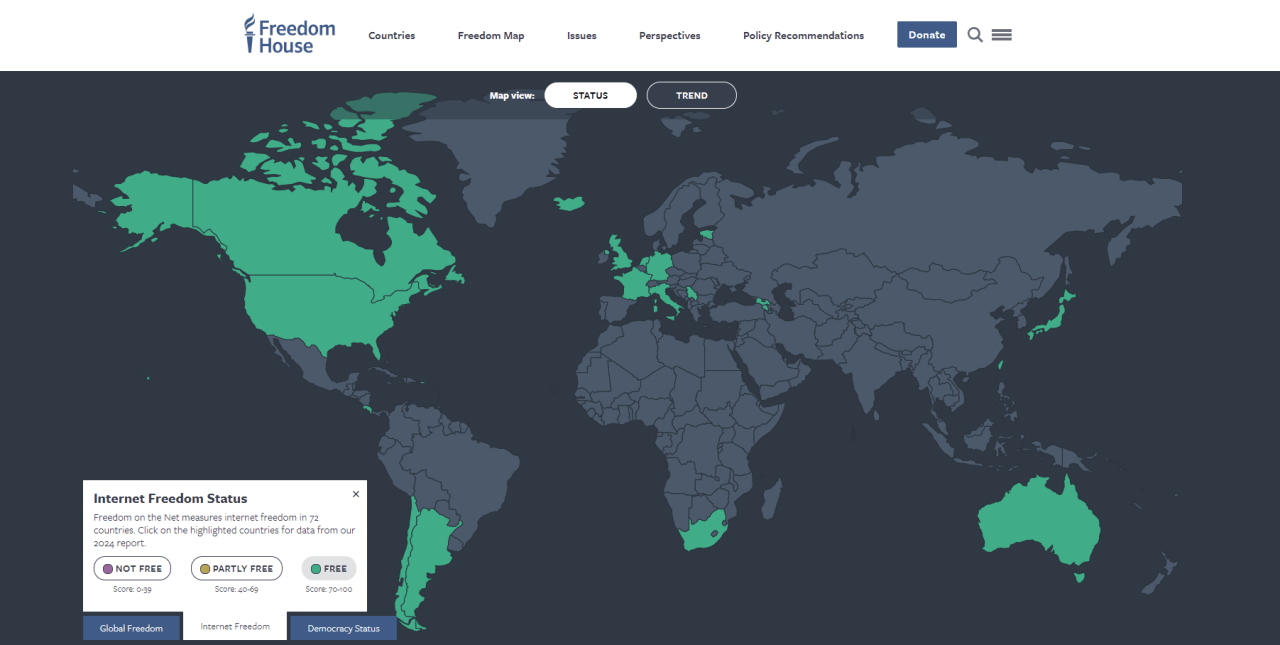Select the Democracy Status tab
The height and width of the screenshot is (645, 1280).
343,628
